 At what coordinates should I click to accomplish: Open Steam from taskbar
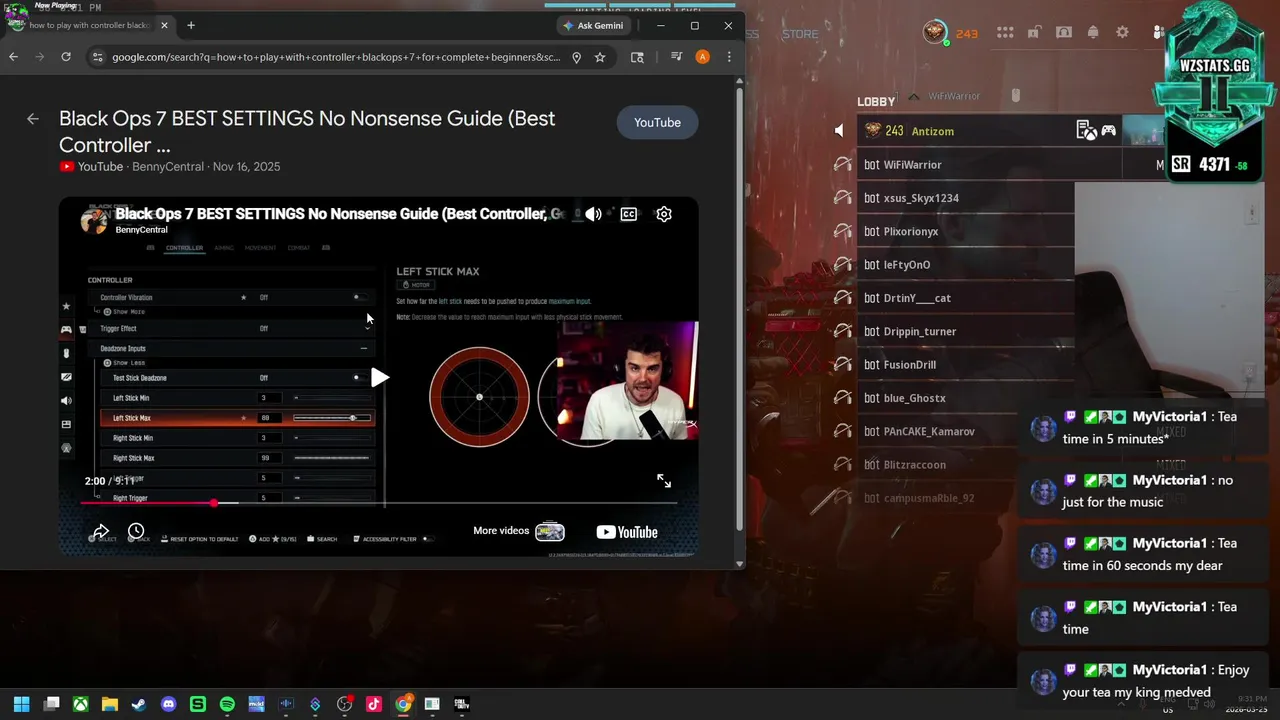(x=139, y=704)
